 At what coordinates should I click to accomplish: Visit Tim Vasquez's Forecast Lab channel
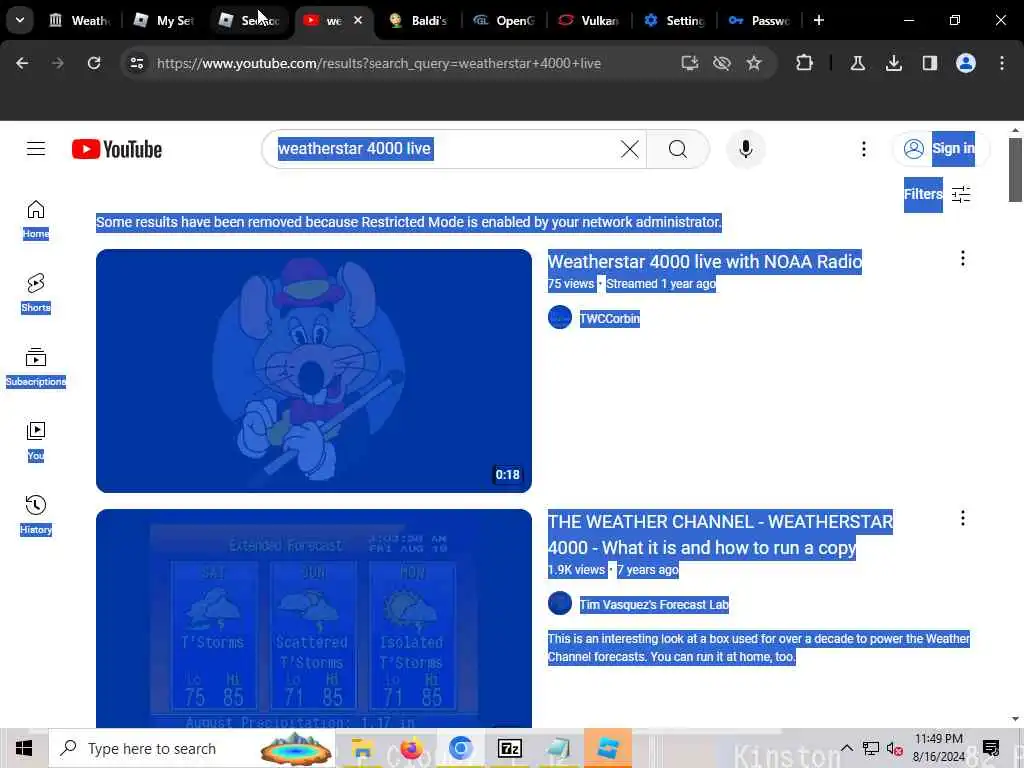click(x=654, y=605)
